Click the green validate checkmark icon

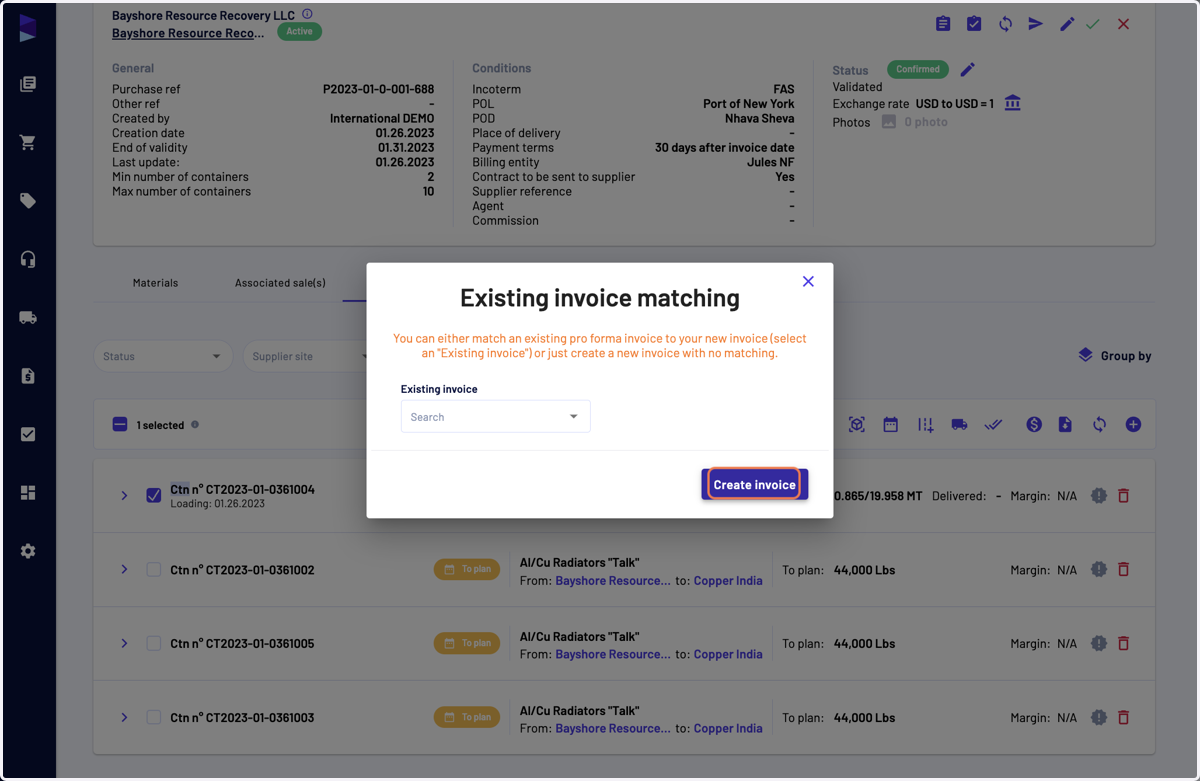pos(1093,24)
